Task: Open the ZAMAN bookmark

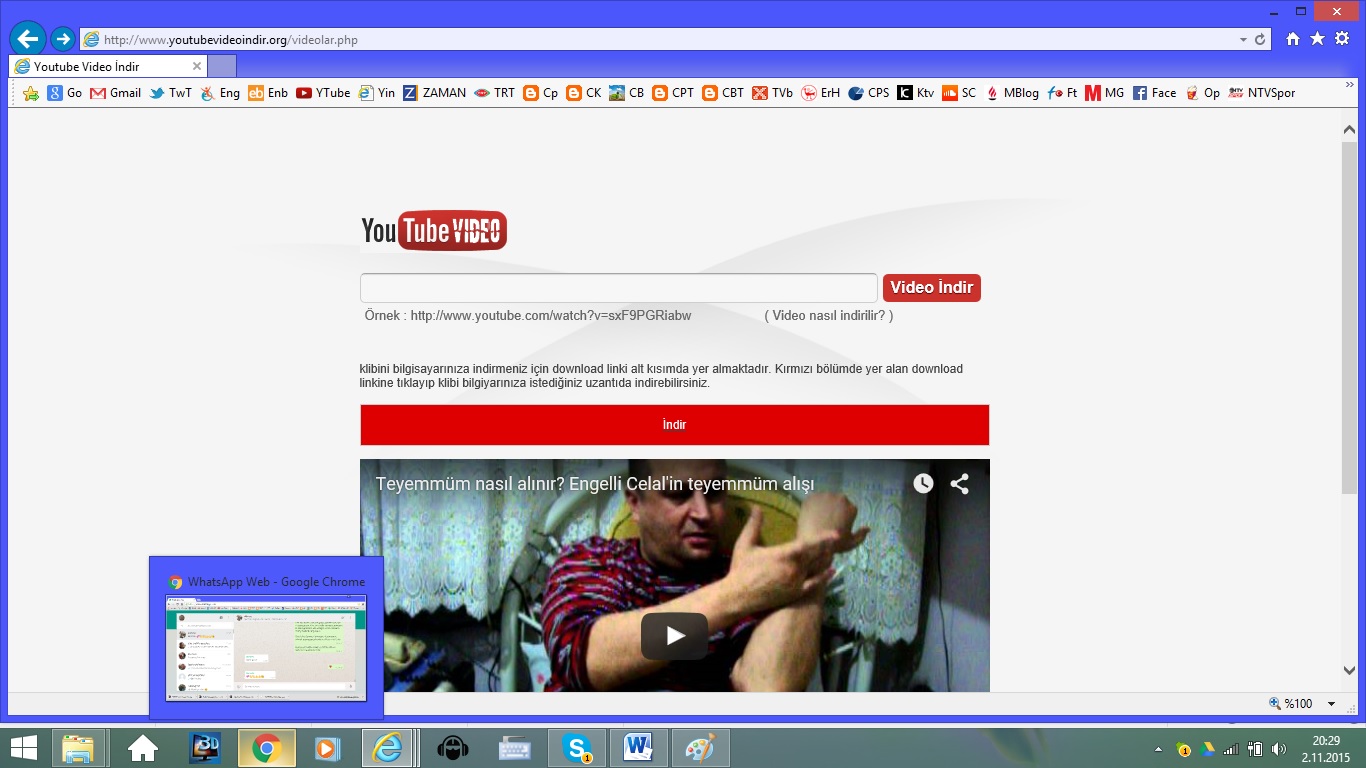Action: click(435, 93)
